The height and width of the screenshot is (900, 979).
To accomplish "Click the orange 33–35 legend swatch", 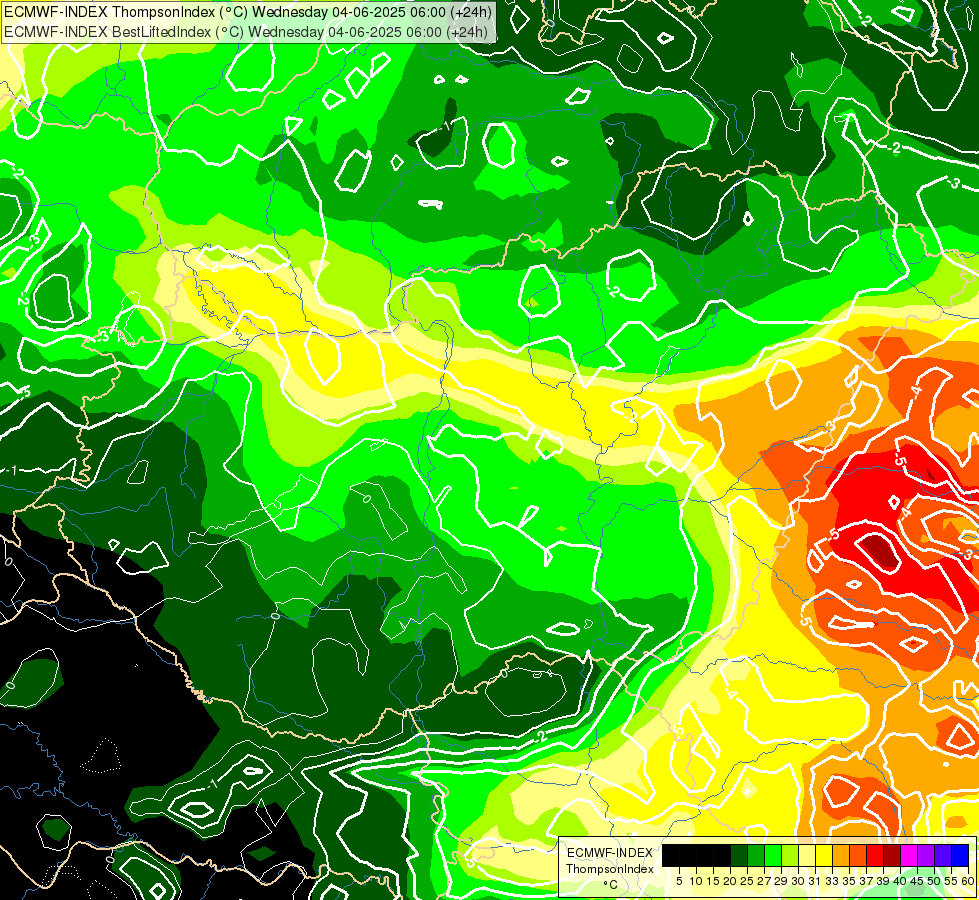I will (841, 856).
